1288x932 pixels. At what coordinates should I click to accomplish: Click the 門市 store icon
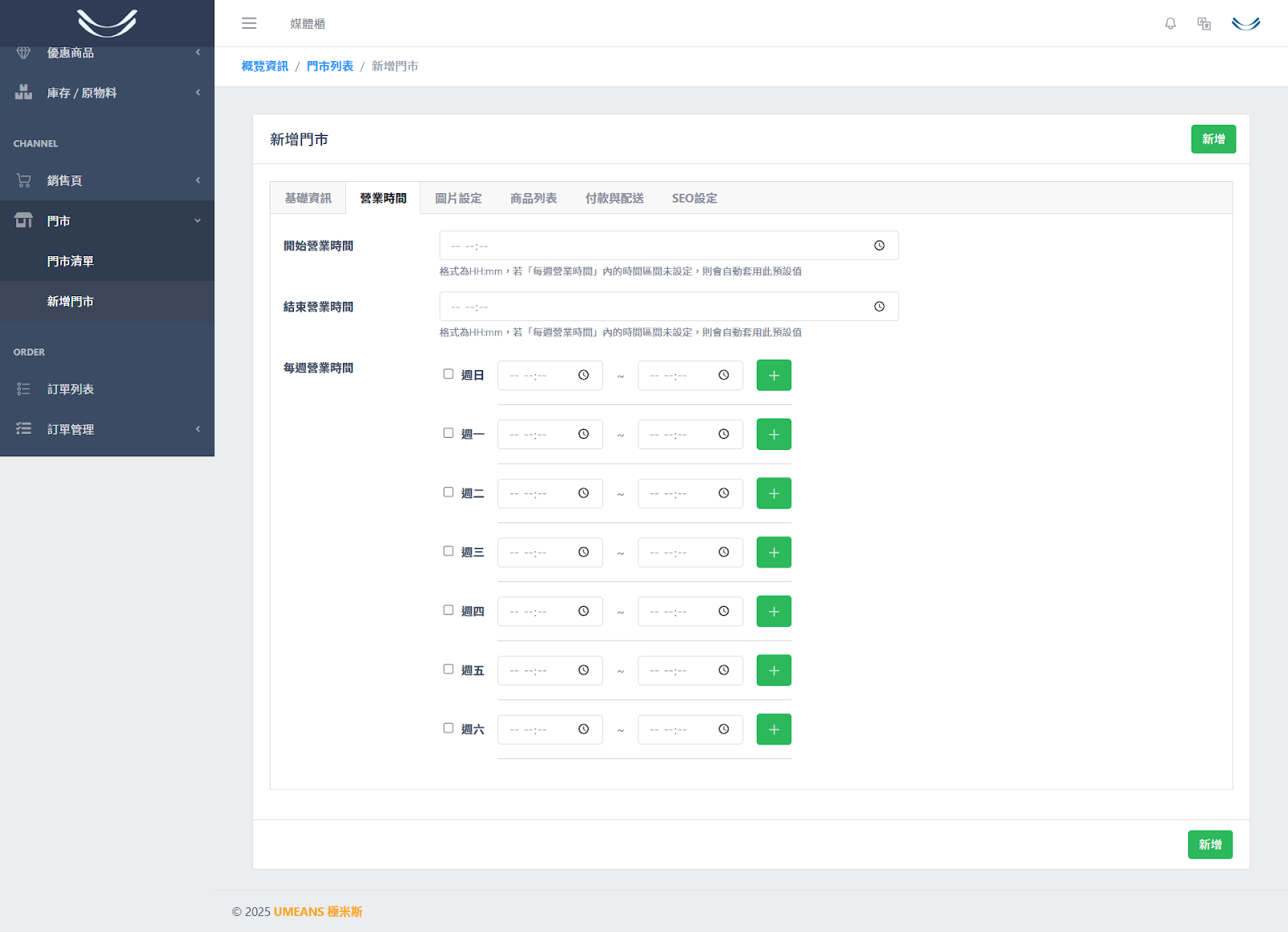pyautogui.click(x=23, y=221)
